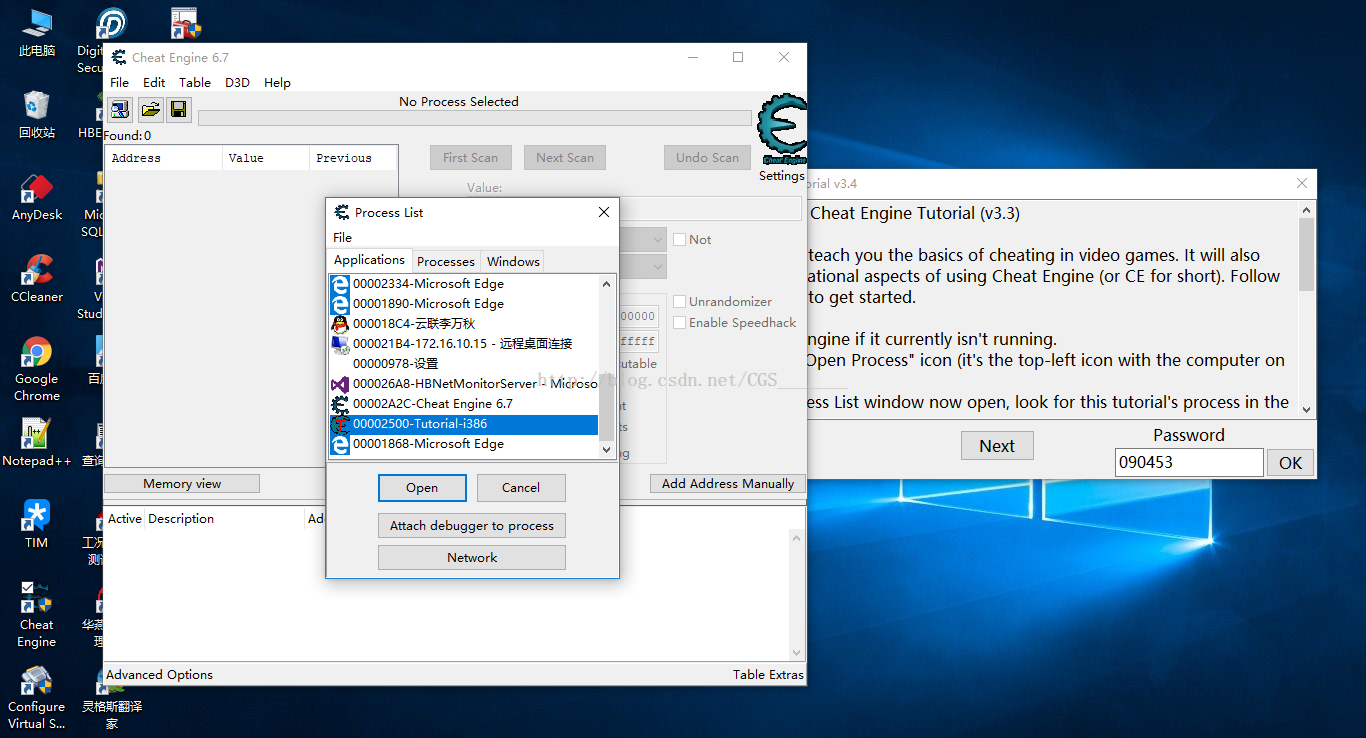
Task: Click the Open Process computer icon
Action: tap(120, 110)
